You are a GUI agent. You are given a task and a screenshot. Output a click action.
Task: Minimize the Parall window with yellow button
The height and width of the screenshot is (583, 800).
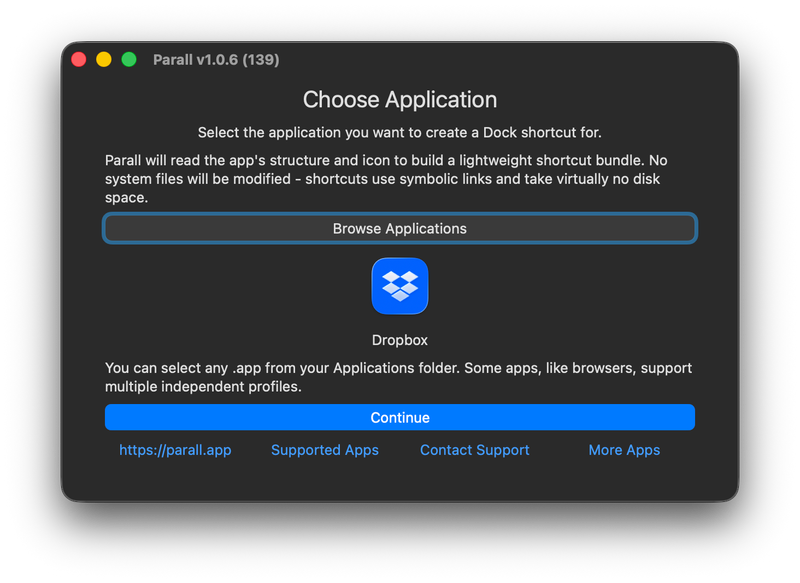coord(104,60)
